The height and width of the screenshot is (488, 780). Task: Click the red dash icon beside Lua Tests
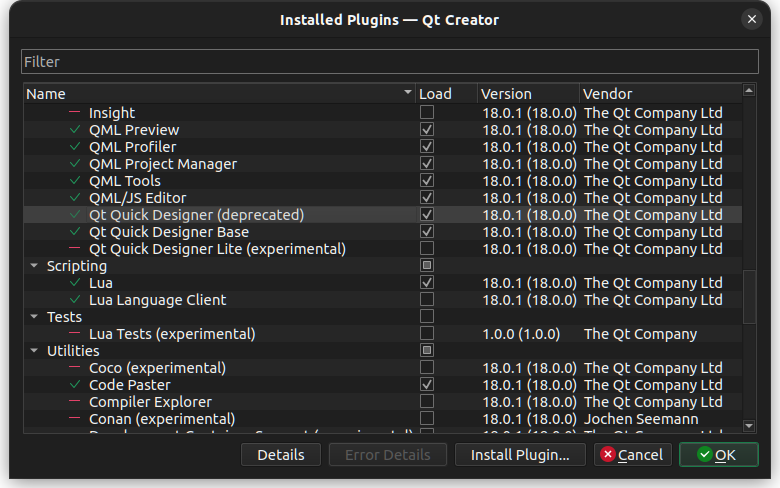coord(75,333)
